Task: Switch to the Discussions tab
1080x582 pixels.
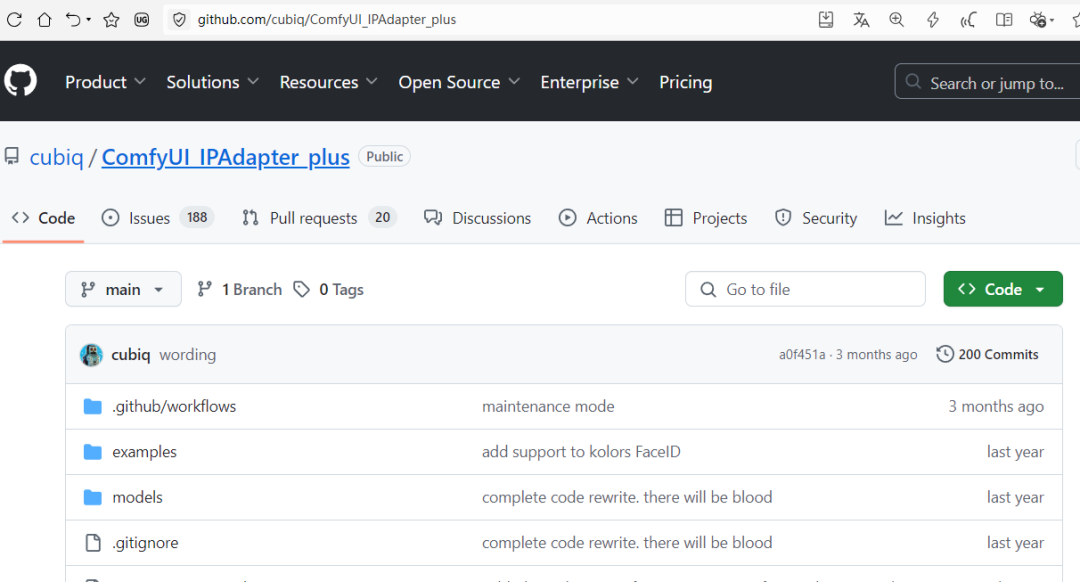Action: [x=477, y=218]
